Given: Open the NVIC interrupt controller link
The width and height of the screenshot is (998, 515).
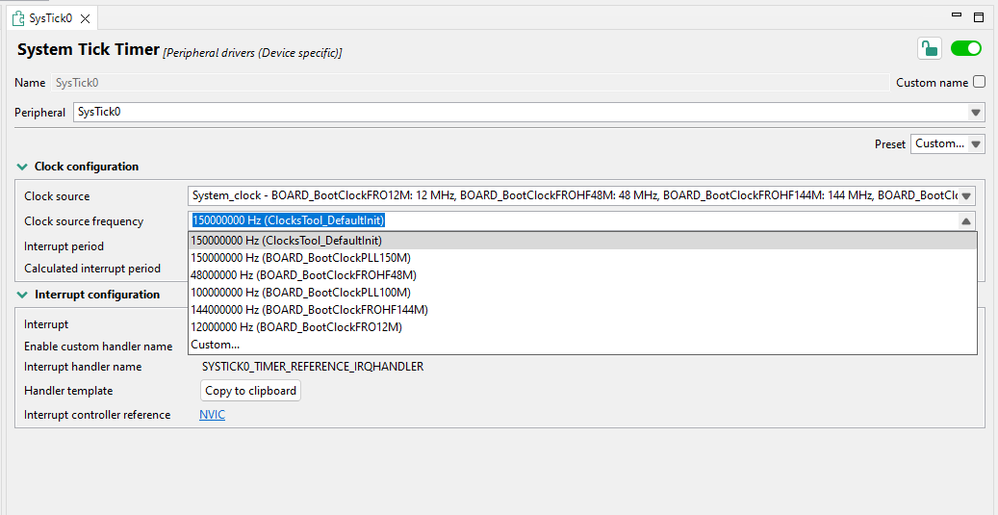Looking at the screenshot, I should point(212,415).
